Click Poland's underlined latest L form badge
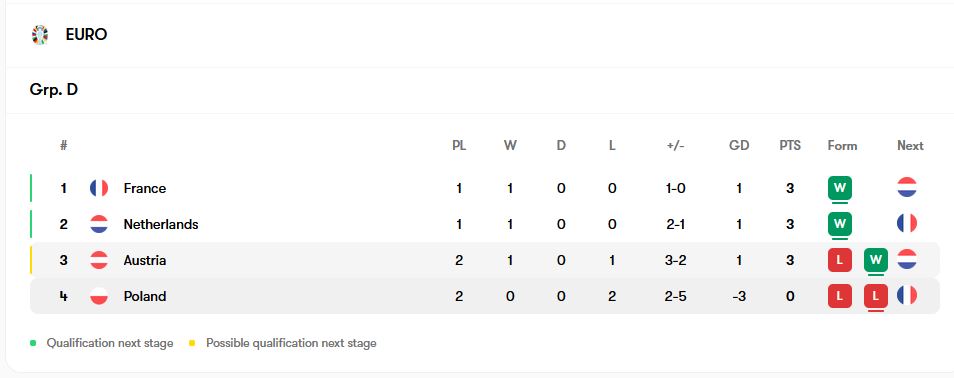 click(x=876, y=296)
